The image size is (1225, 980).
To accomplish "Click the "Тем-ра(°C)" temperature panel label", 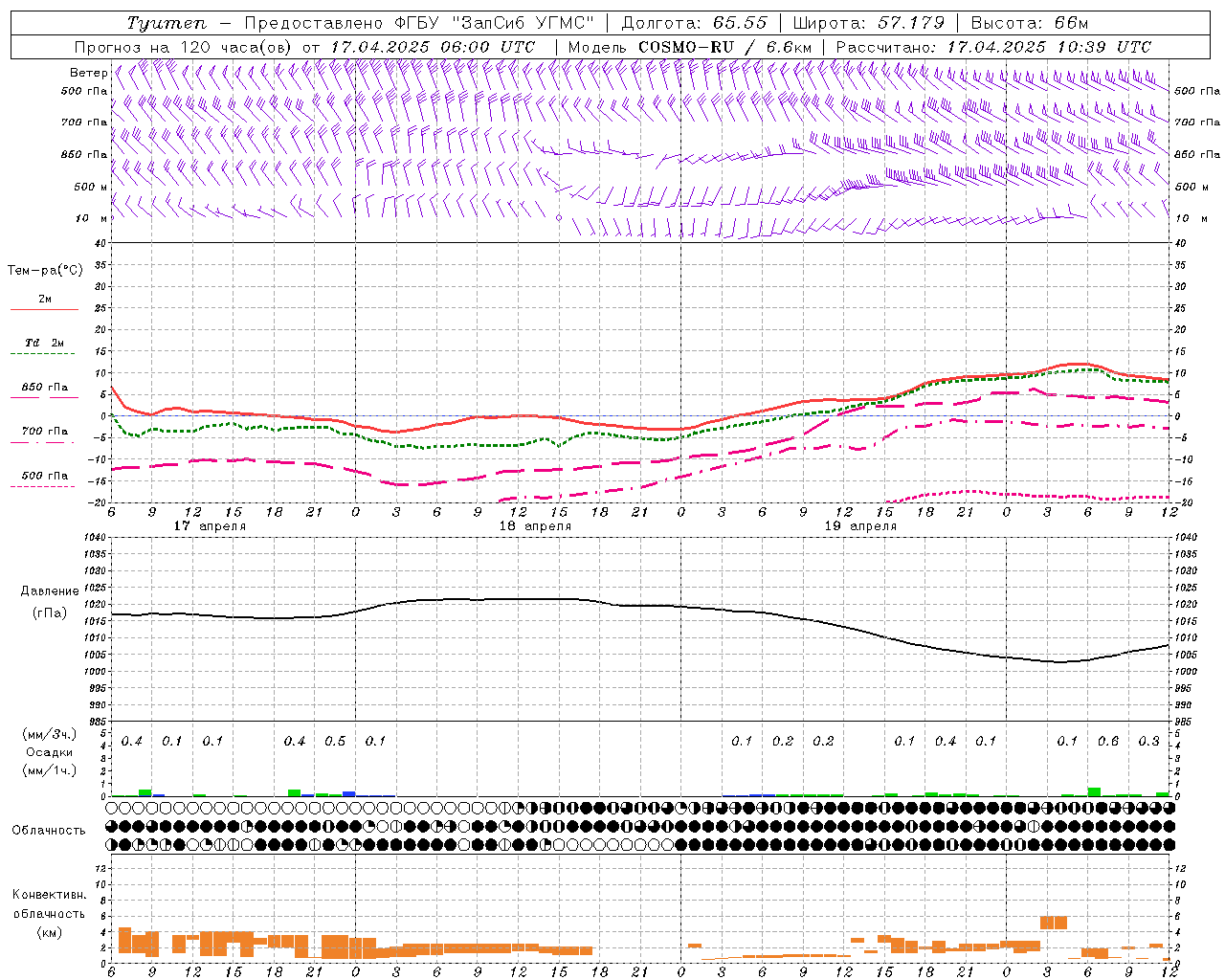I will pyautogui.click(x=45, y=271).
